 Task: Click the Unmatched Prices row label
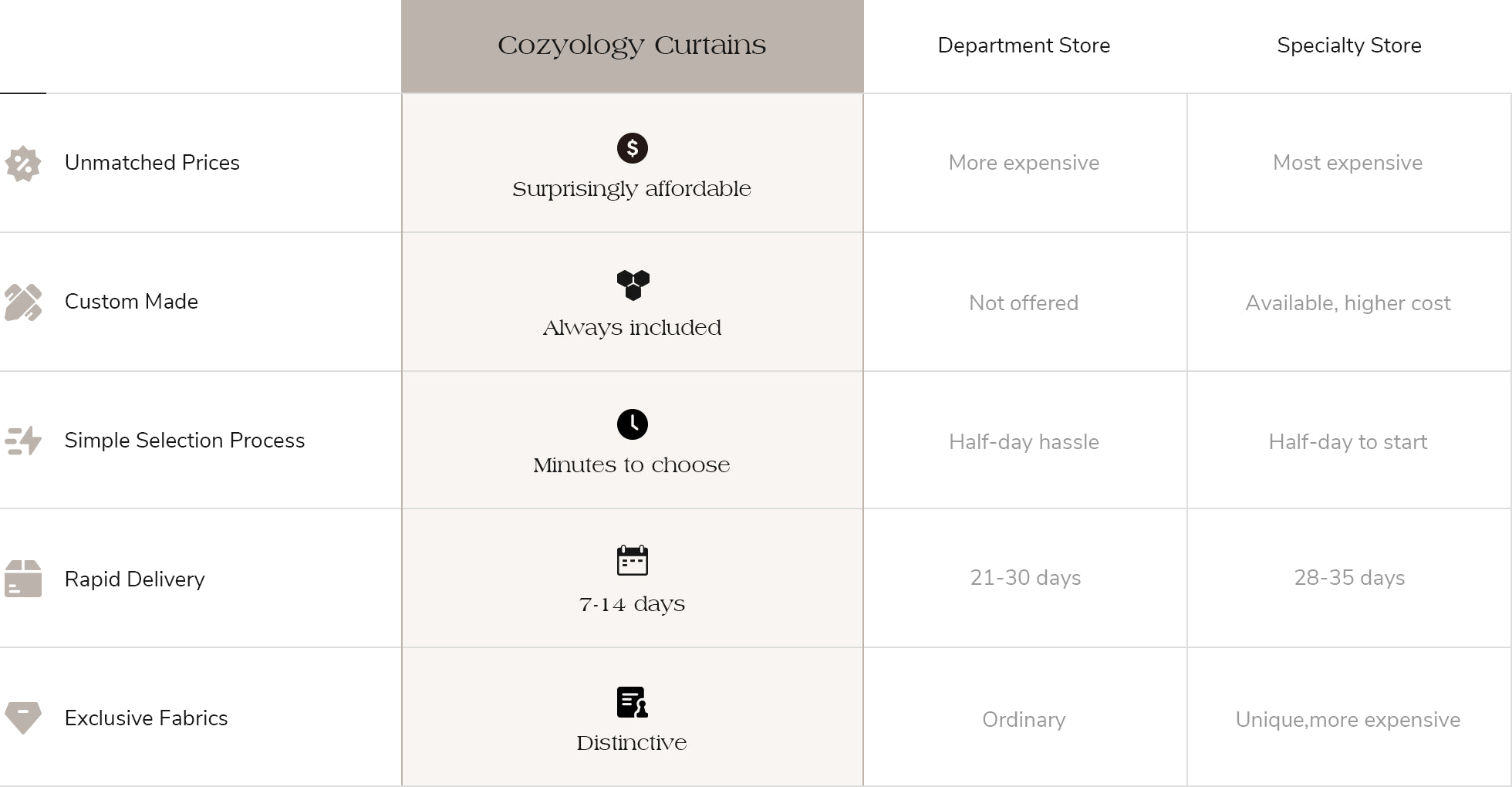coord(152,163)
